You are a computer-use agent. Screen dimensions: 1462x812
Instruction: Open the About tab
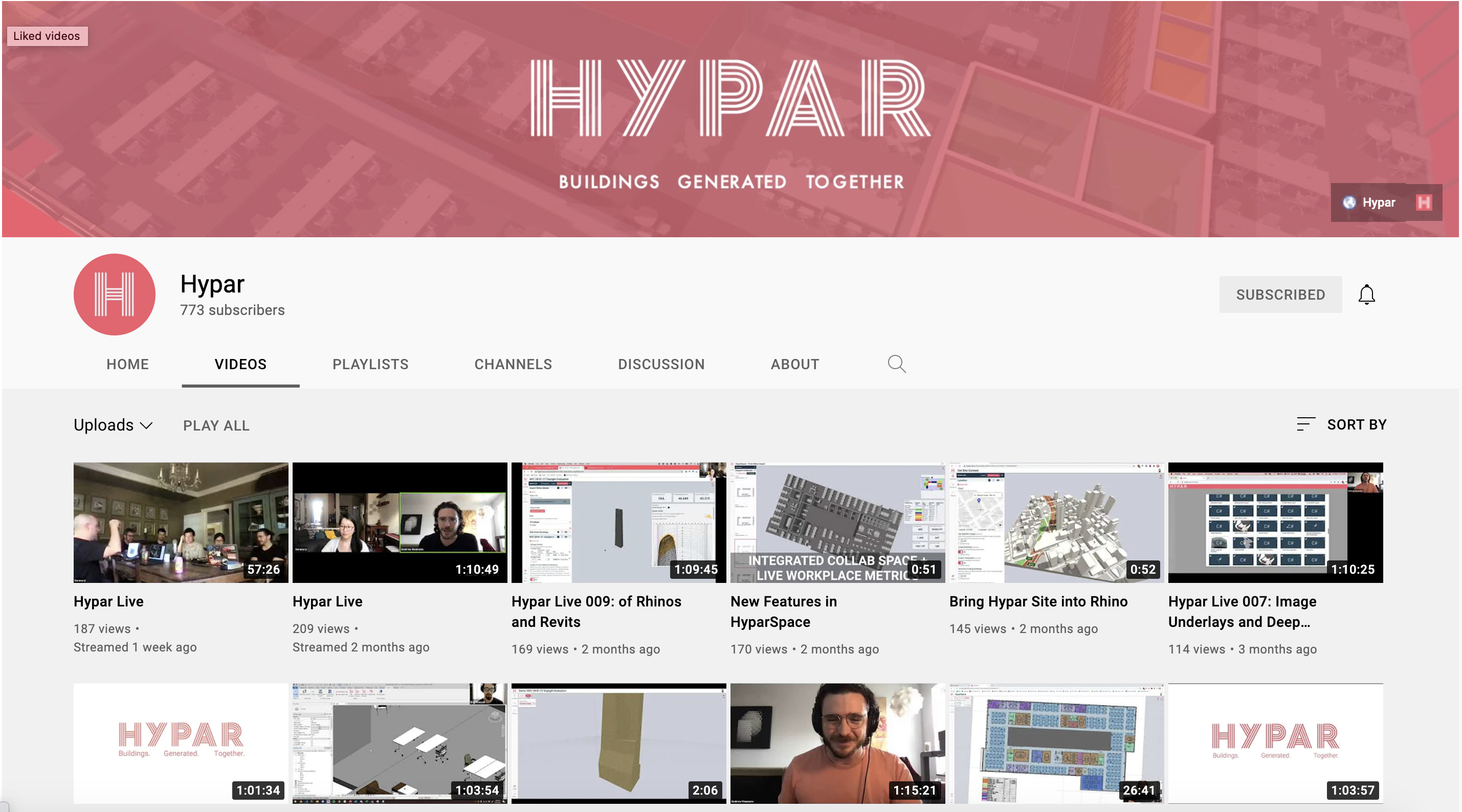(x=794, y=364)
